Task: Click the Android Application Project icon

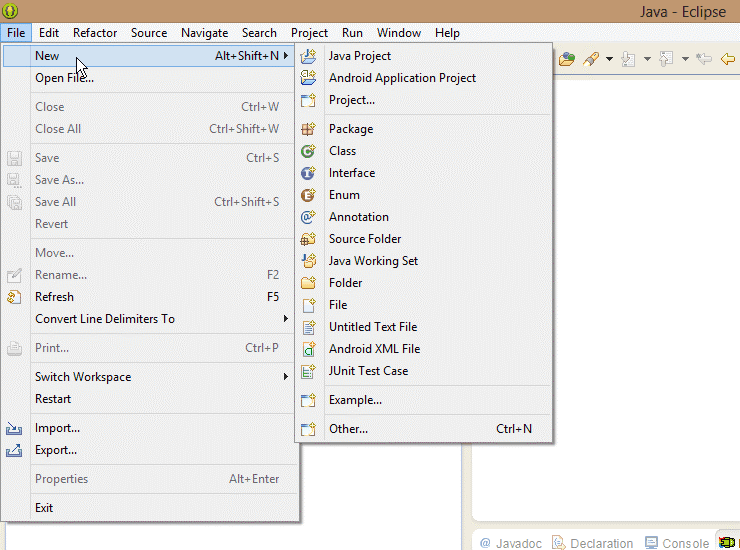Action: coord(308,78)
